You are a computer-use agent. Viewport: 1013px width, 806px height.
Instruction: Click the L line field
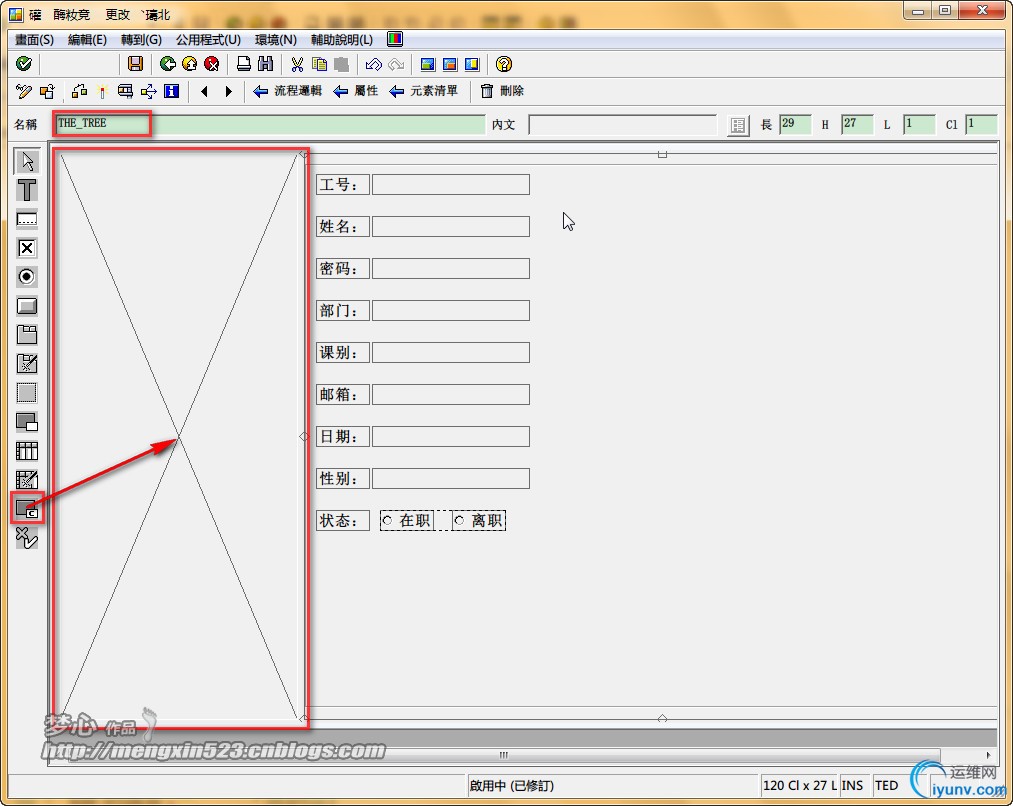click(919, 124)
